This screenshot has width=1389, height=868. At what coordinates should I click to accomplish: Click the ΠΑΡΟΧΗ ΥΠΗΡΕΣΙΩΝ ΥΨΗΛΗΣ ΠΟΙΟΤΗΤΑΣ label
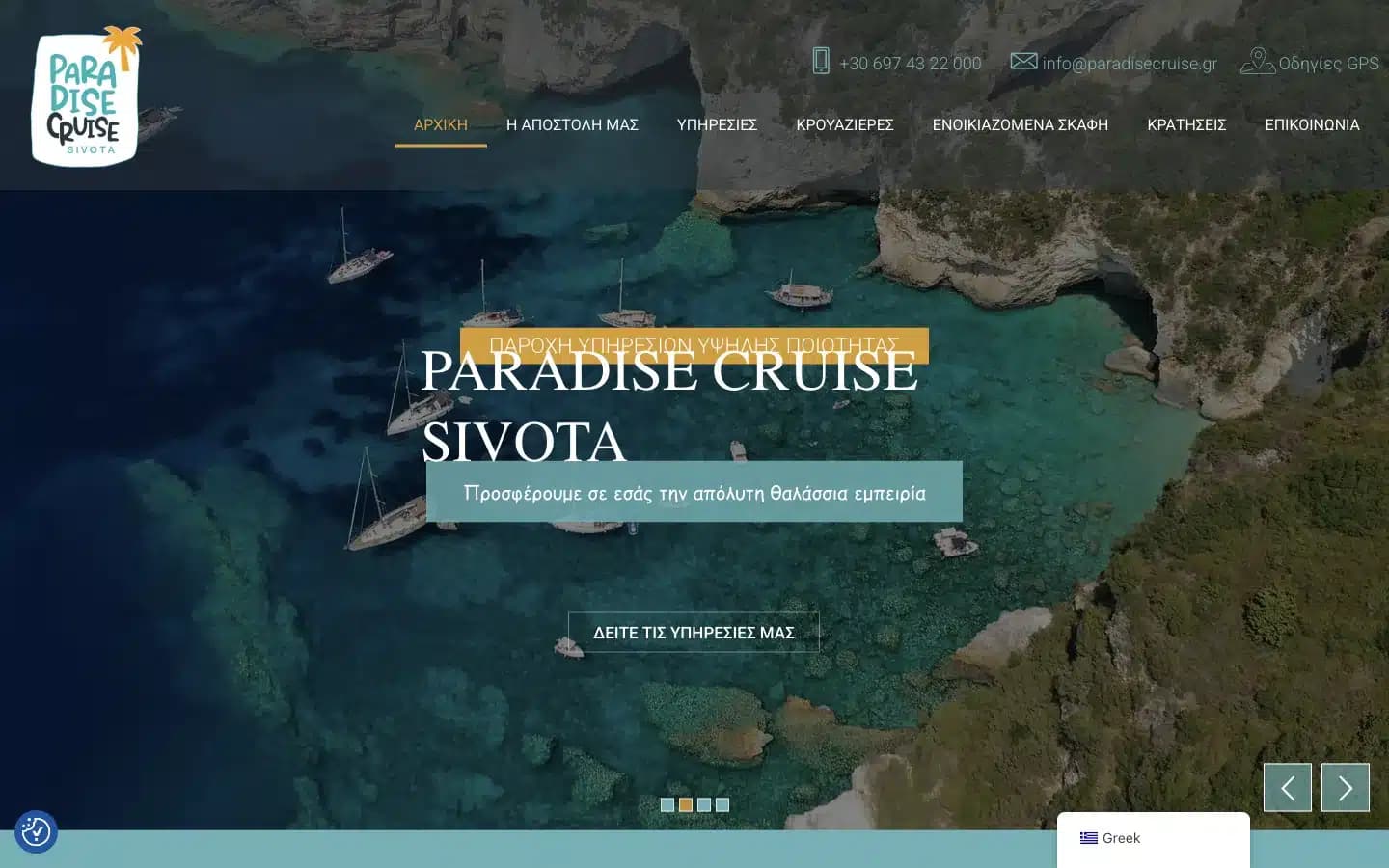694,345
